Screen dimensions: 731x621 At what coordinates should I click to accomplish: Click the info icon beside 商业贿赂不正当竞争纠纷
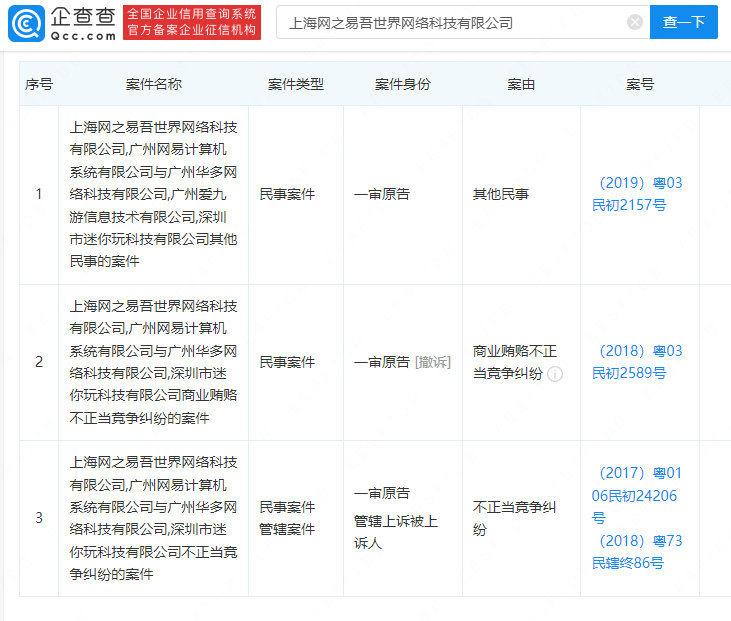click(x=555, y=374)
